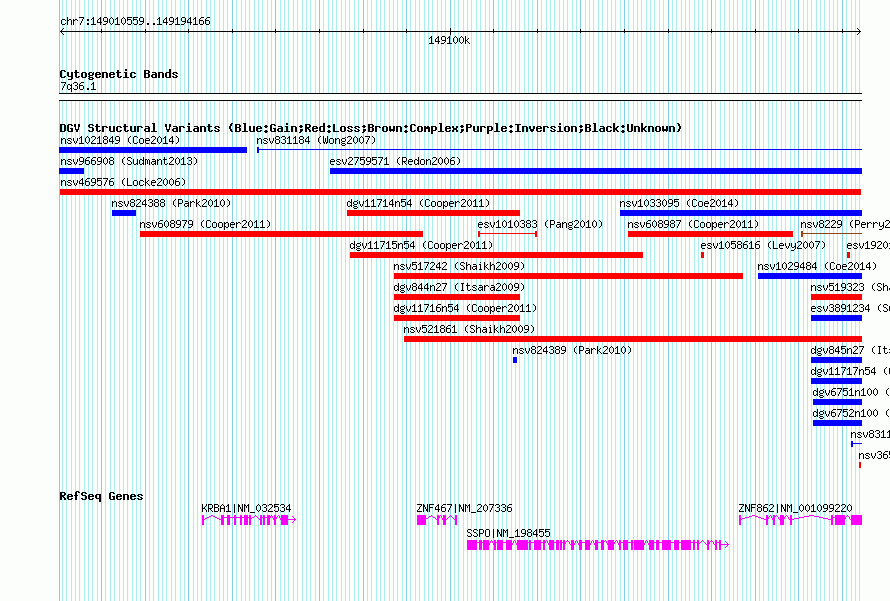Select ZNF467|NM_207336 gene label
The image size is (890, 601).
(464, 508)
